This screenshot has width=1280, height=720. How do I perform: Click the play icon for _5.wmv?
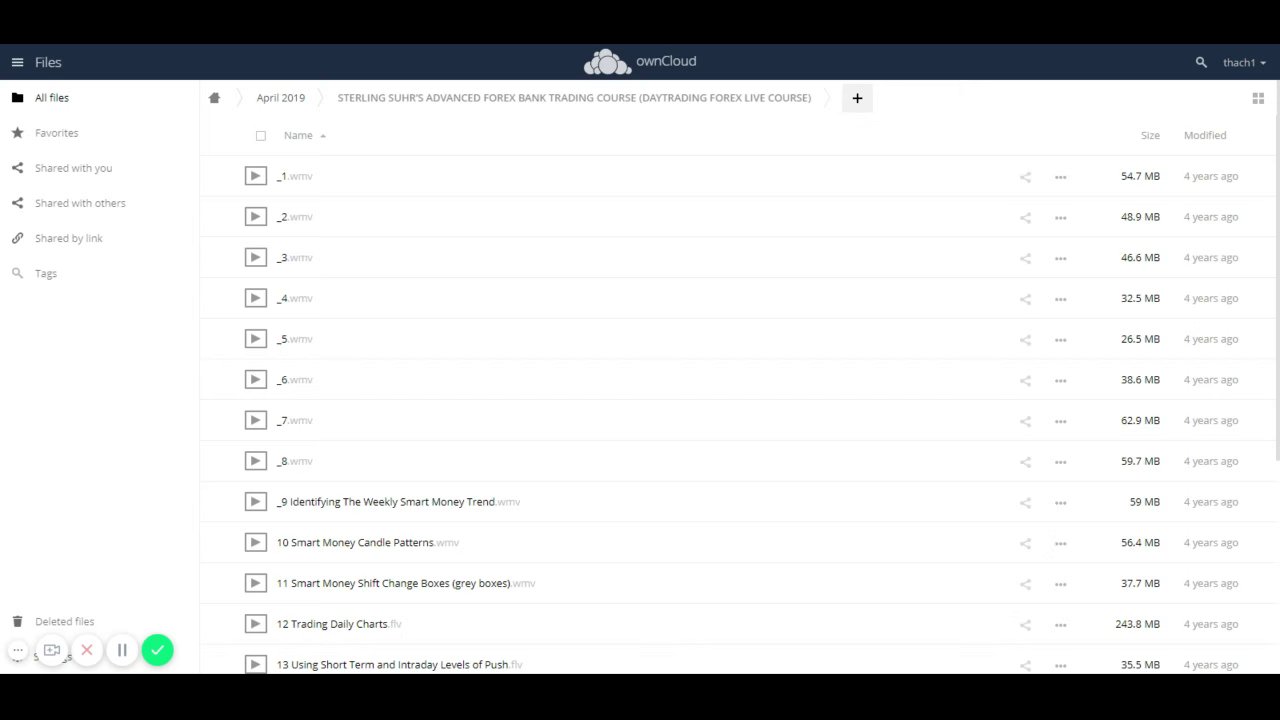256,339
